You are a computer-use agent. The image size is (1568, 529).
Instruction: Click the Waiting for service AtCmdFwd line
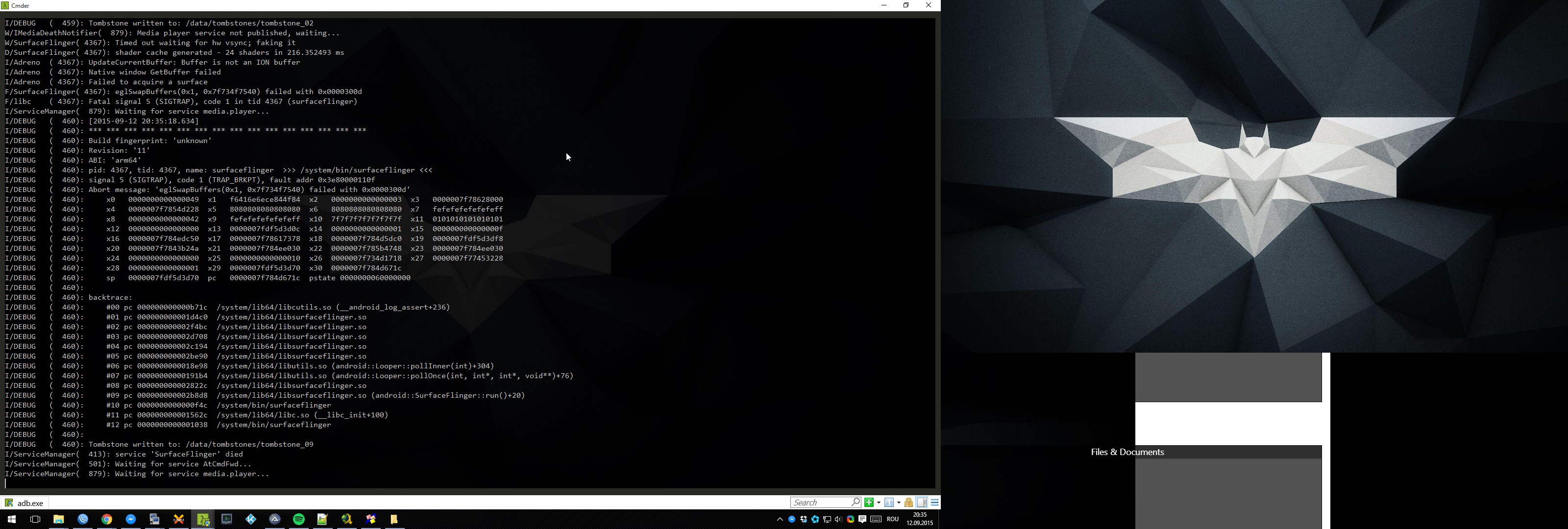coord(128,464)
